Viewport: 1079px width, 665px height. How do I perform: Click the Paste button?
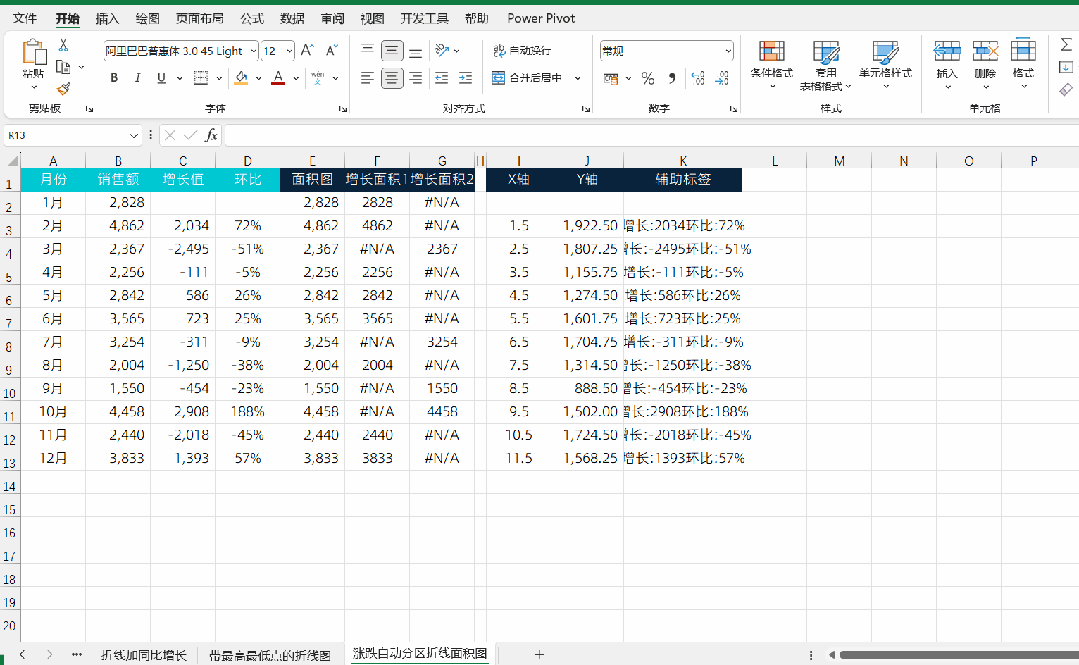(x=34, y=59)
